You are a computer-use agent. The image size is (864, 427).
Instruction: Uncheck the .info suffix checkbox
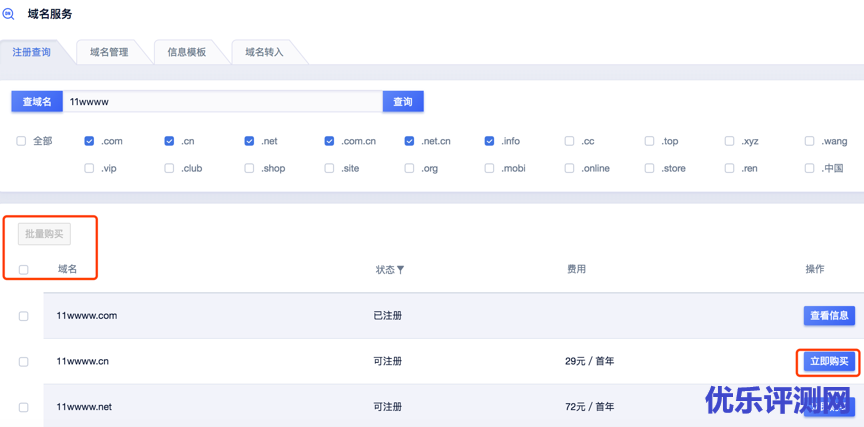490,142
